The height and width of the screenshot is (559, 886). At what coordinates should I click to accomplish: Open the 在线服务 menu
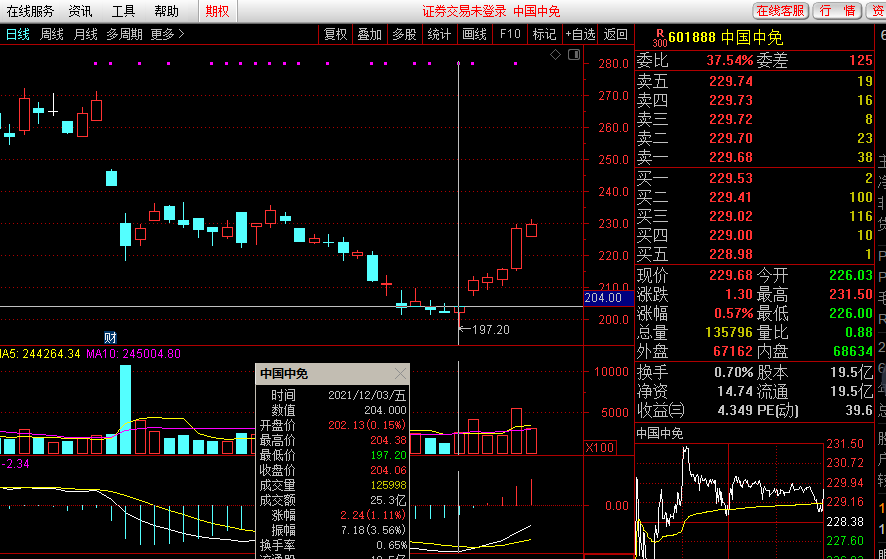pyautogui.click(x=30, y=11)
